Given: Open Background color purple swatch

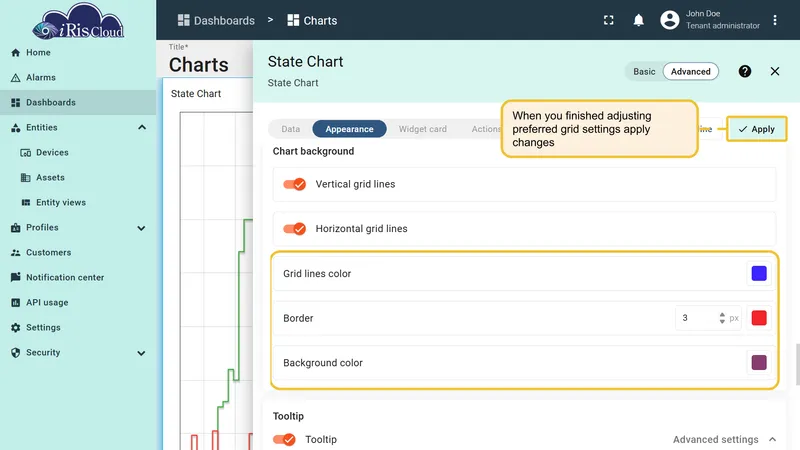Looking at the screenshot, I should tap(759, 363).
